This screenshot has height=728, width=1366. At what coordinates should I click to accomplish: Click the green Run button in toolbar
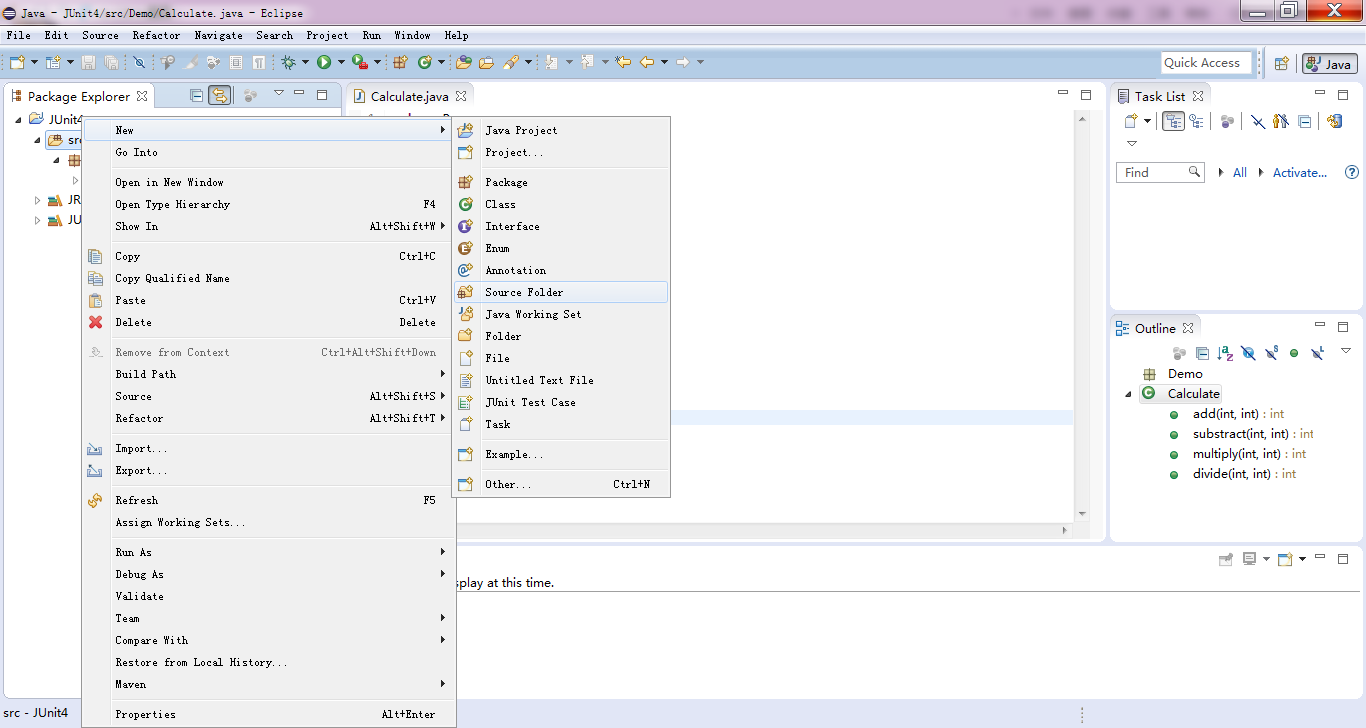pyautogui.click(x=324, y=62)
